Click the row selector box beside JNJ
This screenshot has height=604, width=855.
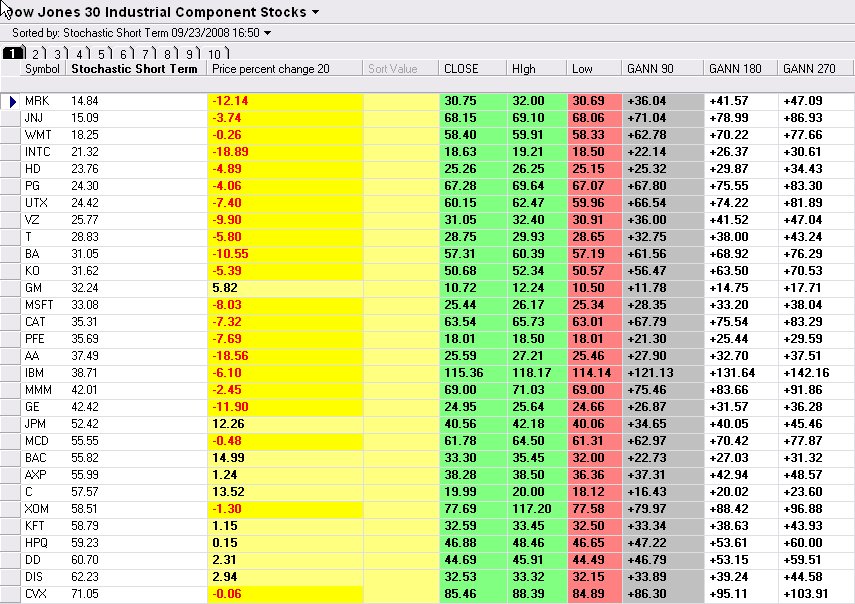pos(10,118)
